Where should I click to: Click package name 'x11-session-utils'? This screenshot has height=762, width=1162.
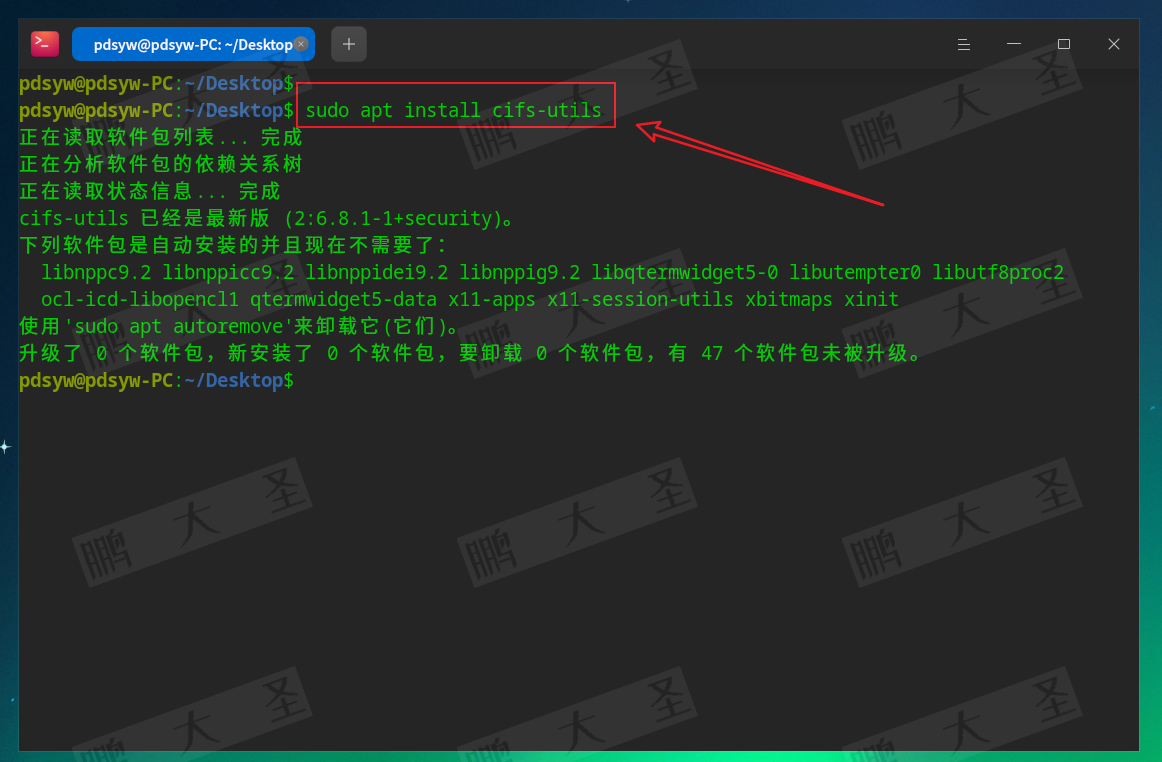click(x=640, y=299)
